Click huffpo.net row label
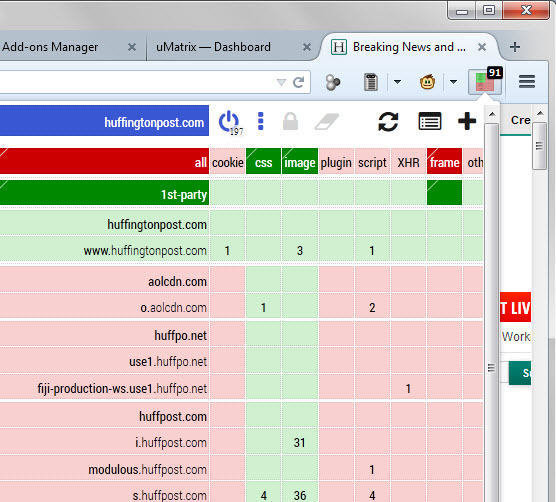556x502 pixels. click(x=104, y=334)
